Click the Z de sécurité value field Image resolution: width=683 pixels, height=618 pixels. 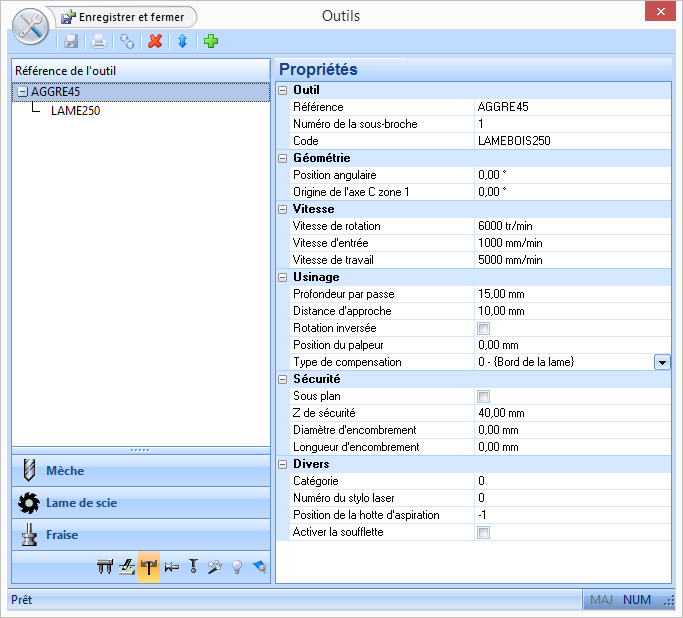click(570, 413)
